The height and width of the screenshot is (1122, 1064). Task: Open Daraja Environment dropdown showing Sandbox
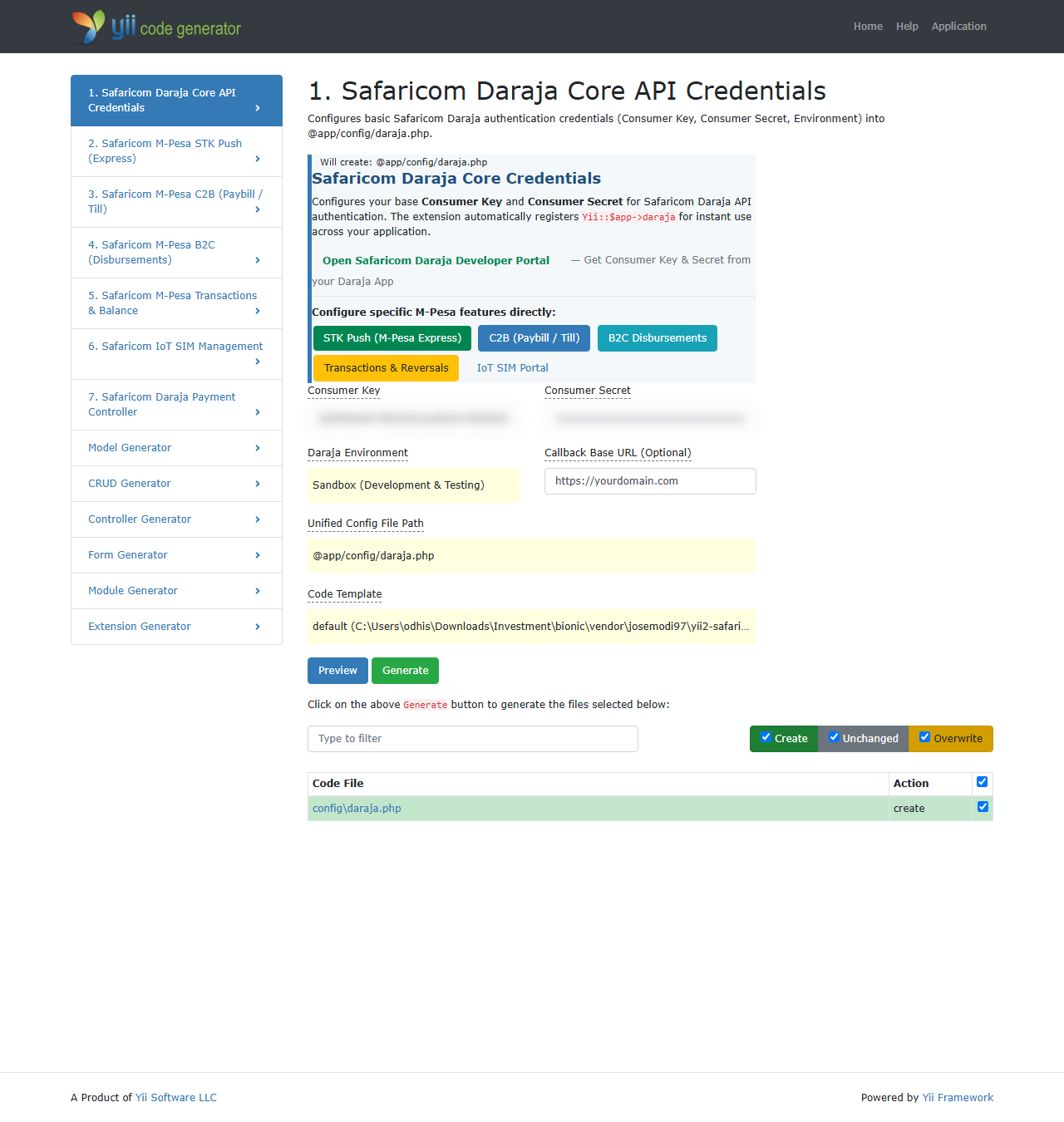pos(414,485)
